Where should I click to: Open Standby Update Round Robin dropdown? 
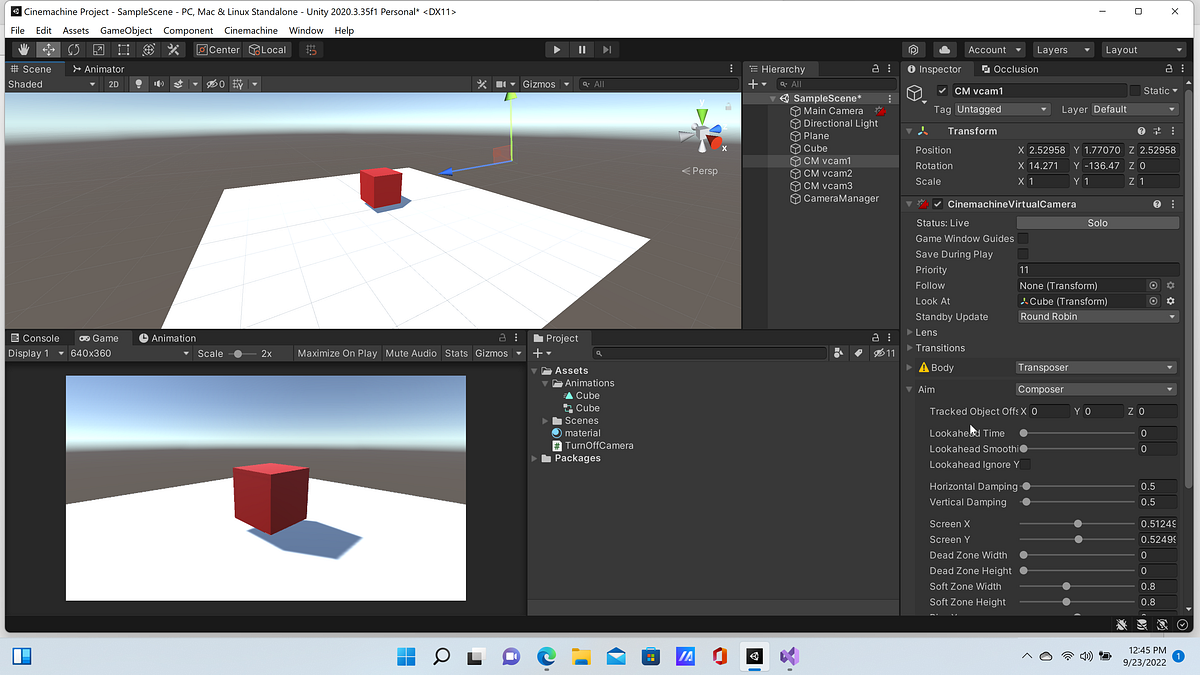tap(1098, 317)
